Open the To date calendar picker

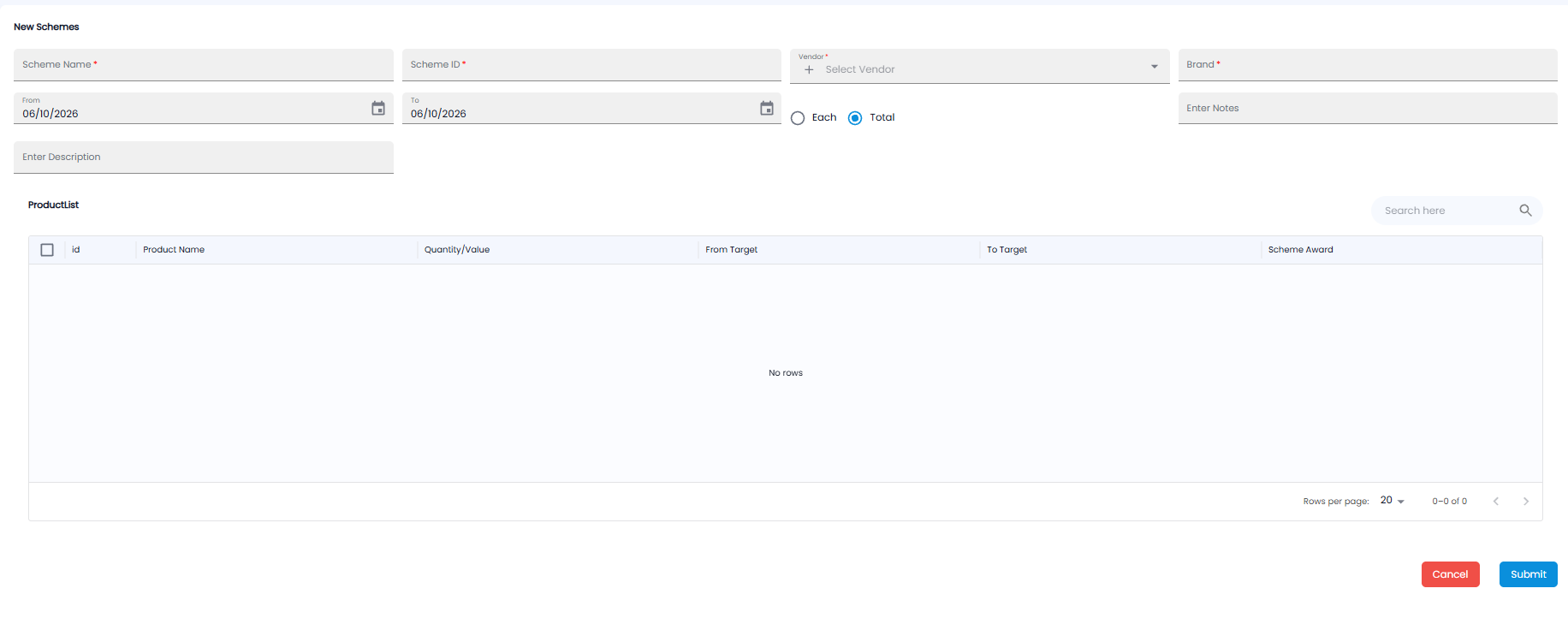pyautogui.click(x=767, y=109)
